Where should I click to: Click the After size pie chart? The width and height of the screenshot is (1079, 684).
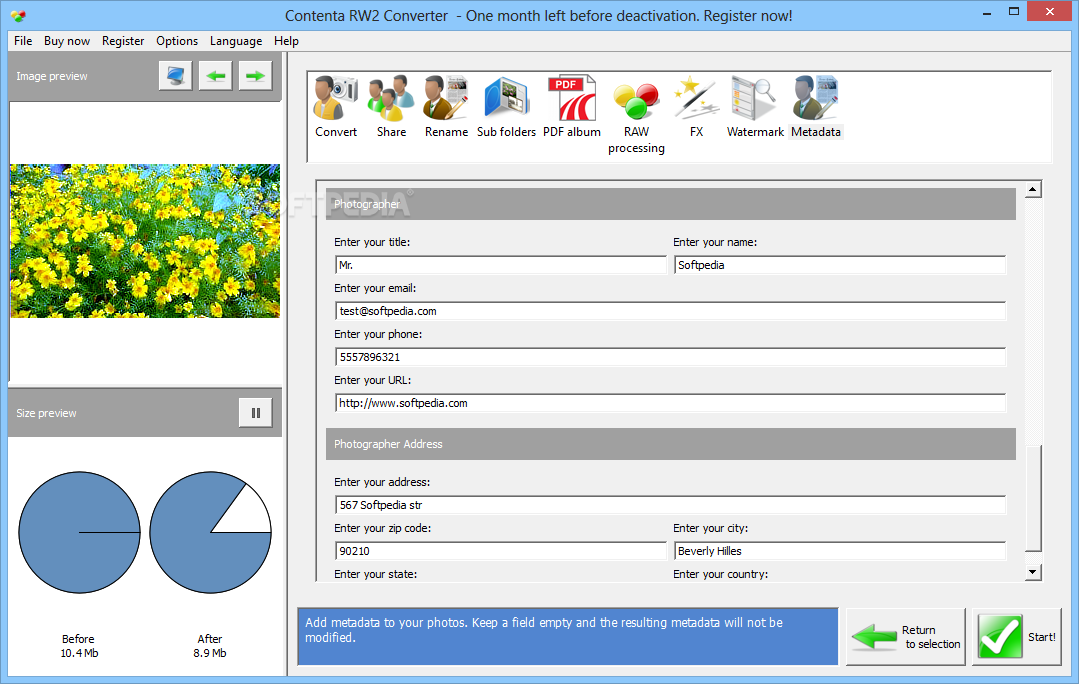click(210, 533)
